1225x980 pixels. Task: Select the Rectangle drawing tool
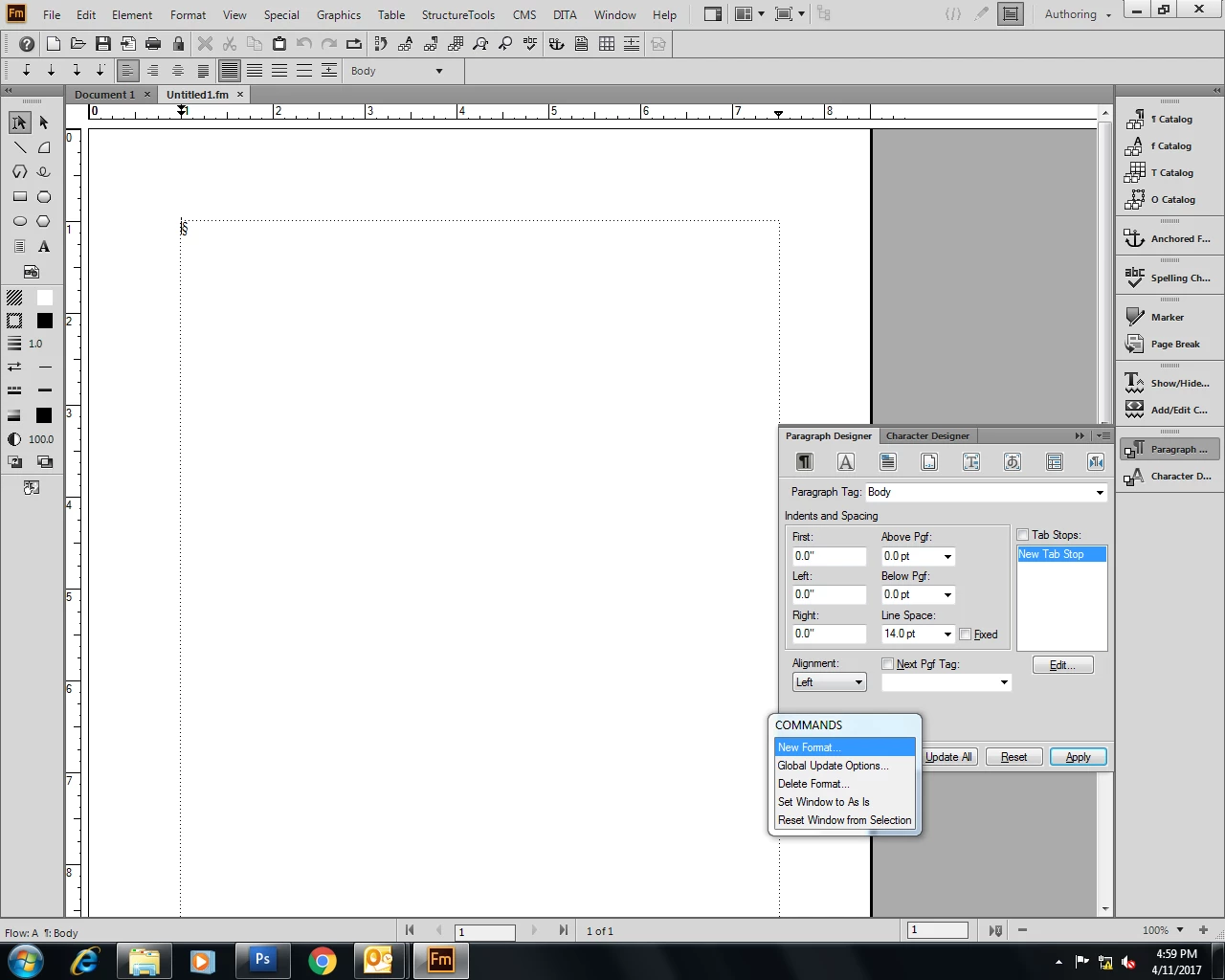click(x=19, y=196)
